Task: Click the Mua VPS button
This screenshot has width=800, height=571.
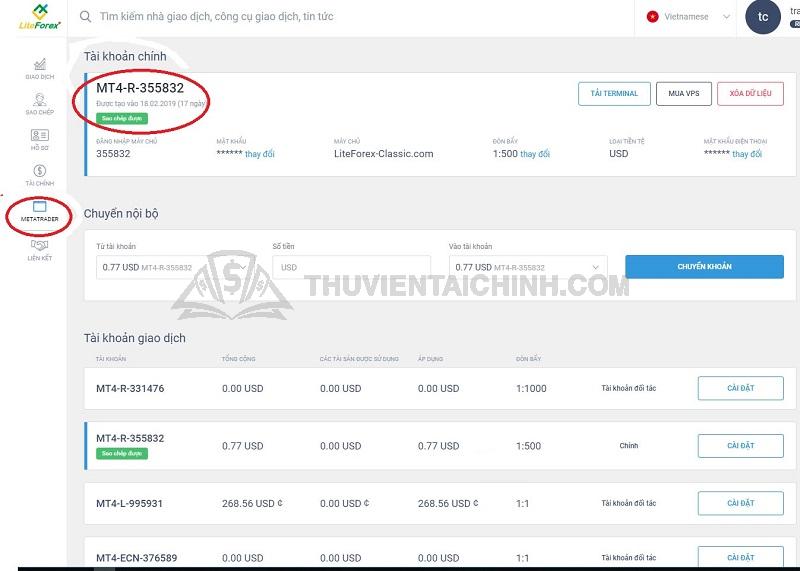Action: (x=684, y=93)
